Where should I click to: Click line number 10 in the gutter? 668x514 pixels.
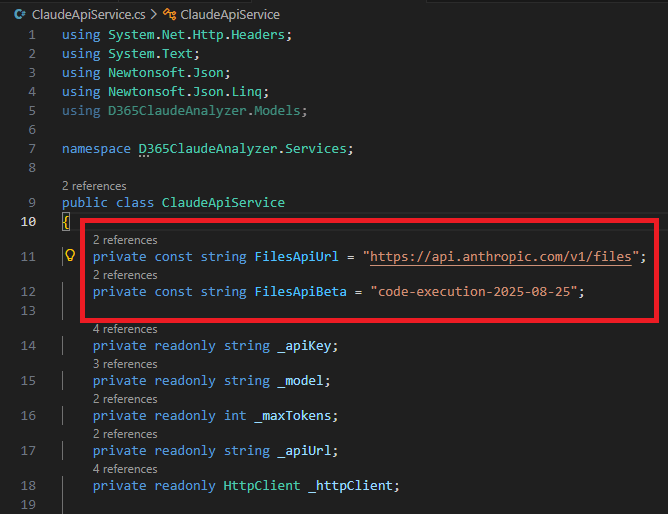(x=28, y=221)
